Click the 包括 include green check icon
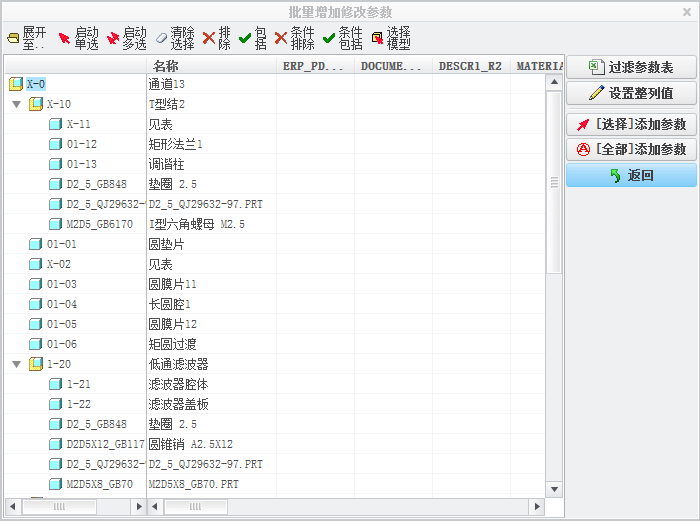700x521 pixels. pyautogui.click(x=245, y=38)
